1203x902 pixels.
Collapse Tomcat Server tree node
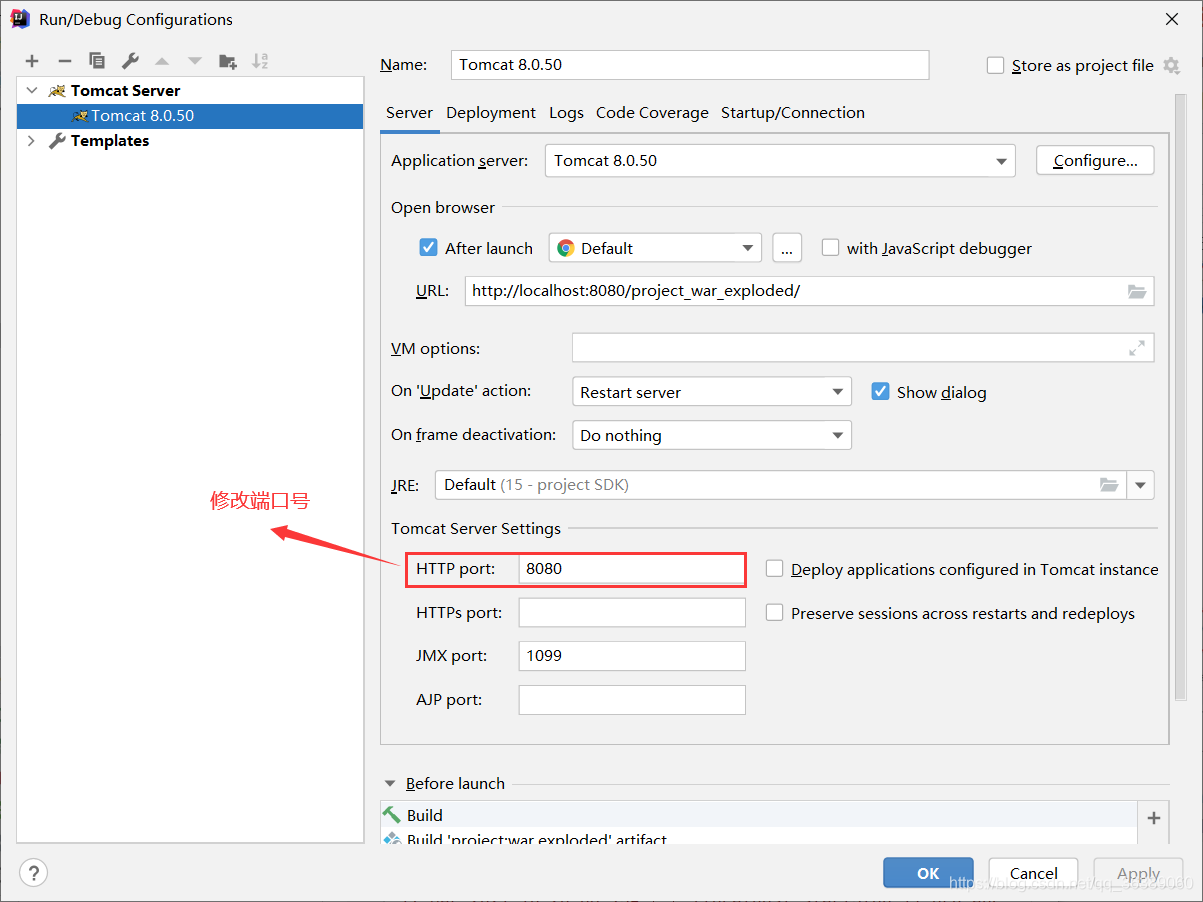32,90
